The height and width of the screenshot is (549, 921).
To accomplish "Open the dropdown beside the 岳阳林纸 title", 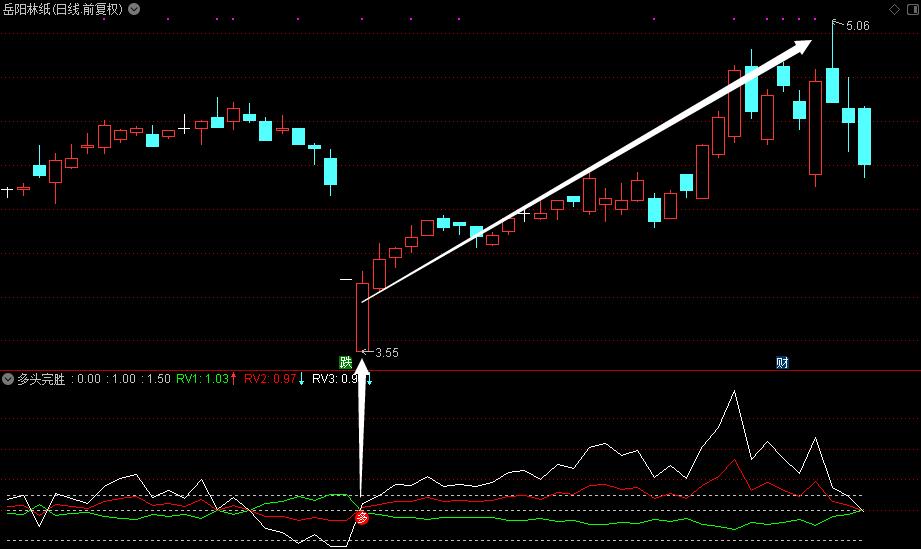I will [135, 9].
